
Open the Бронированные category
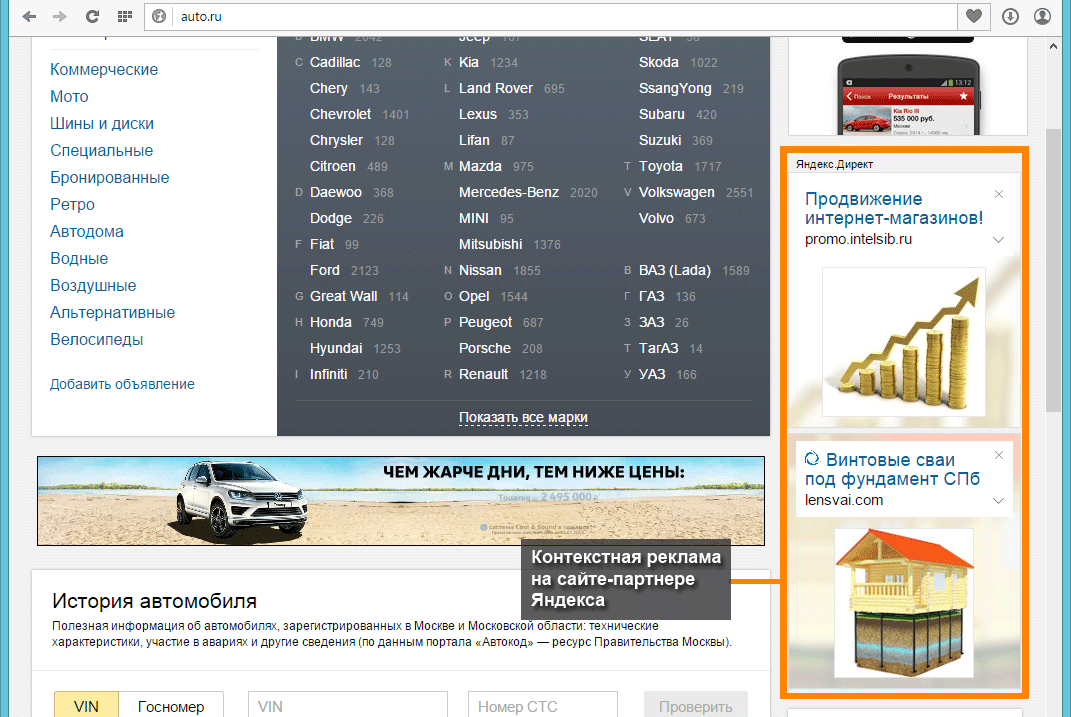[x=109, y=178]
